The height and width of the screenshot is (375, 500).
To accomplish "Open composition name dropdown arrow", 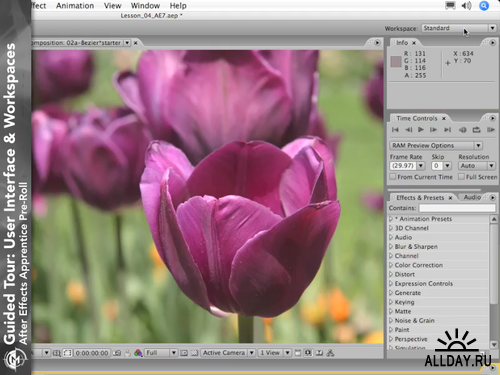I will point(127,43).
